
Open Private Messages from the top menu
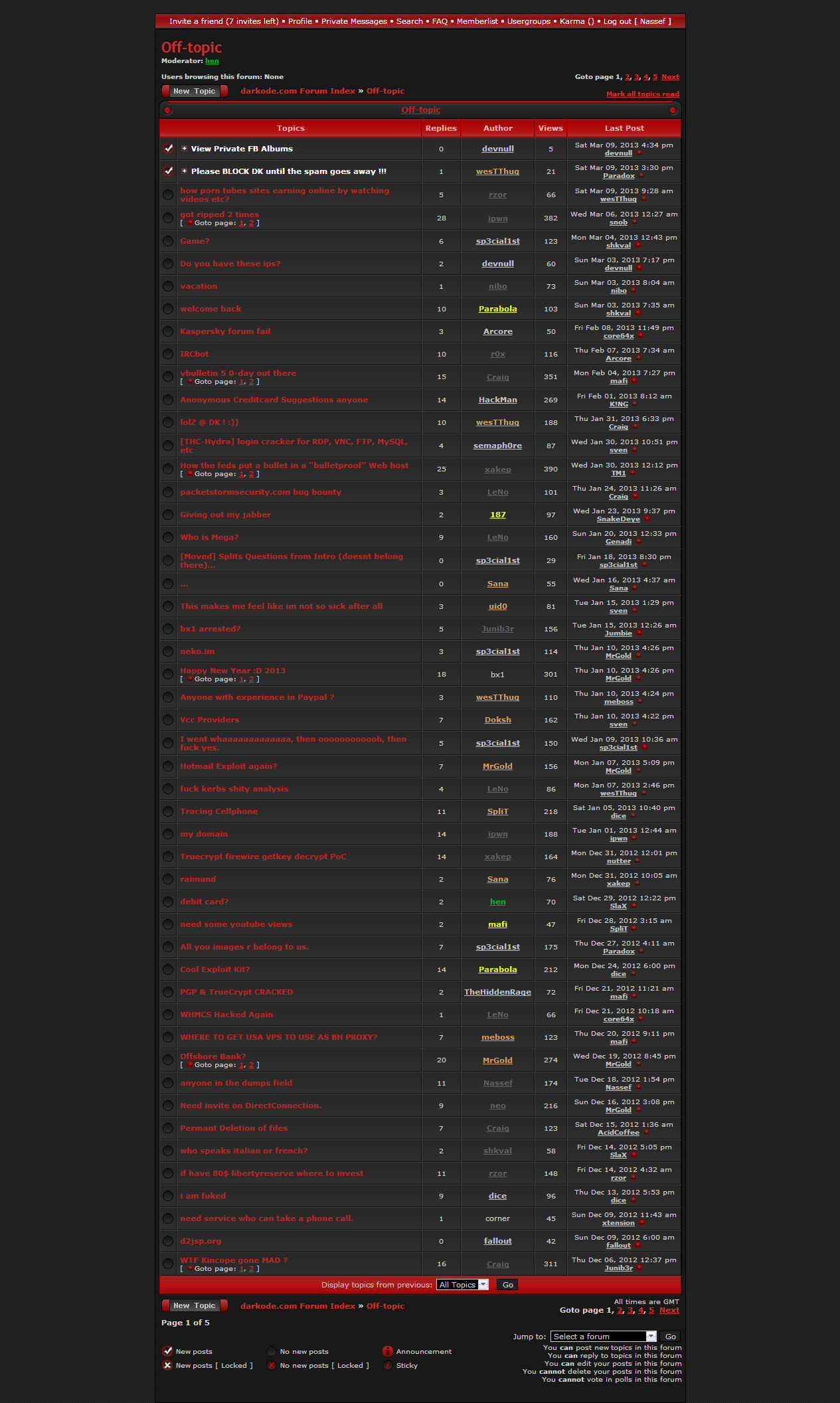(354, 21)
